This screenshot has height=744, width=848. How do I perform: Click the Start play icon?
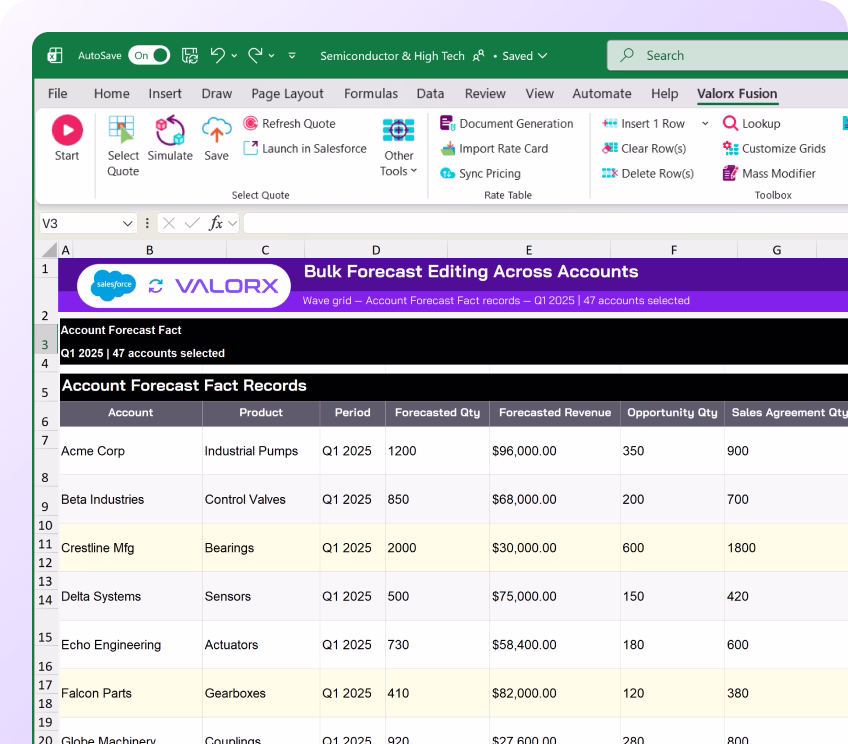coord(67,130)
